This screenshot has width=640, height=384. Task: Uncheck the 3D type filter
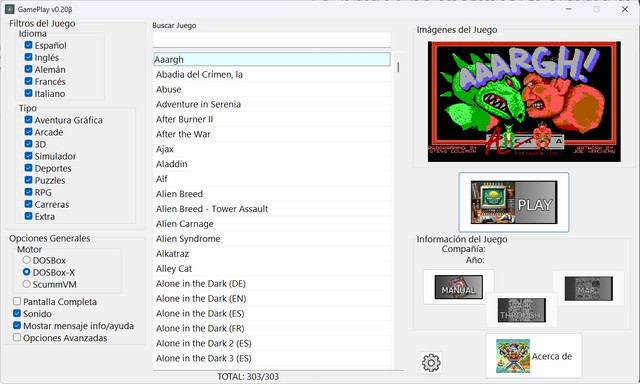tap(28, 144)
